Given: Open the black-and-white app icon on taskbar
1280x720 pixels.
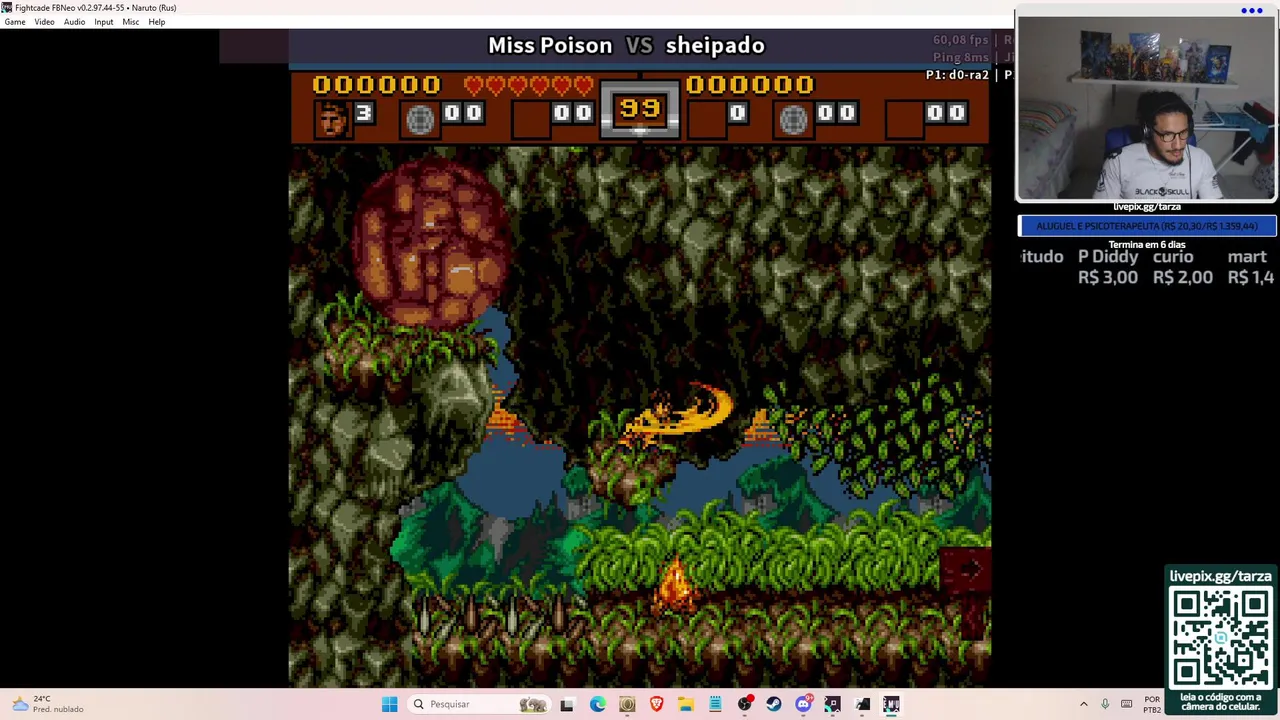Looking at the screenshot, I should coord(863,704).
